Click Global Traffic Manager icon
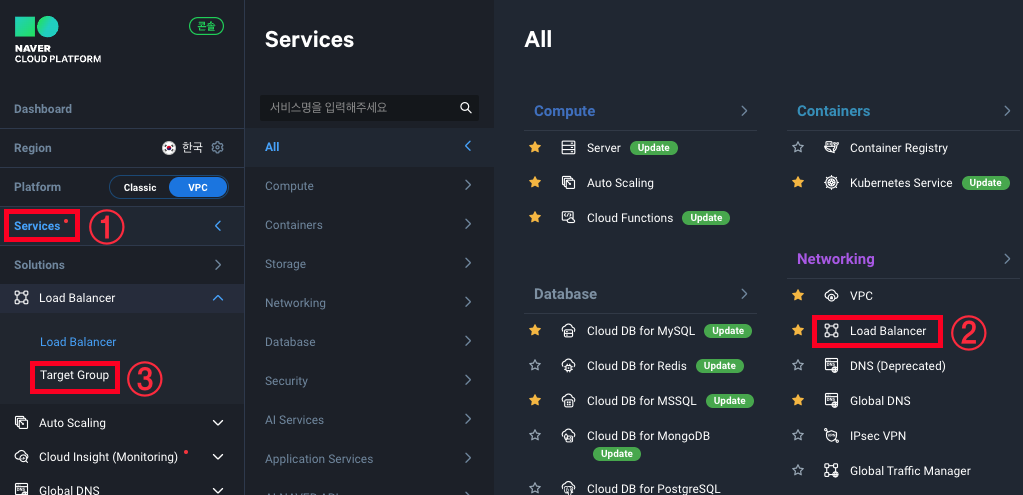This screenshot has width=1023, height=495. 831,470
